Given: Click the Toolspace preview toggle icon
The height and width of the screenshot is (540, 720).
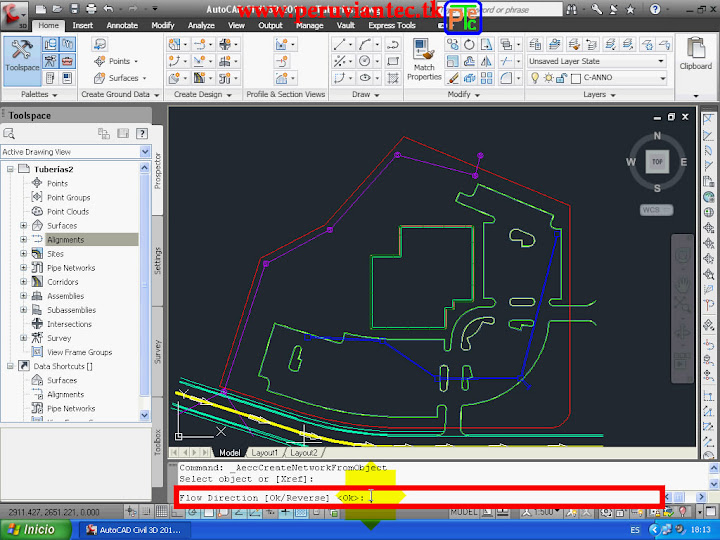Looking at the screenshot, I should coord(123,134).
